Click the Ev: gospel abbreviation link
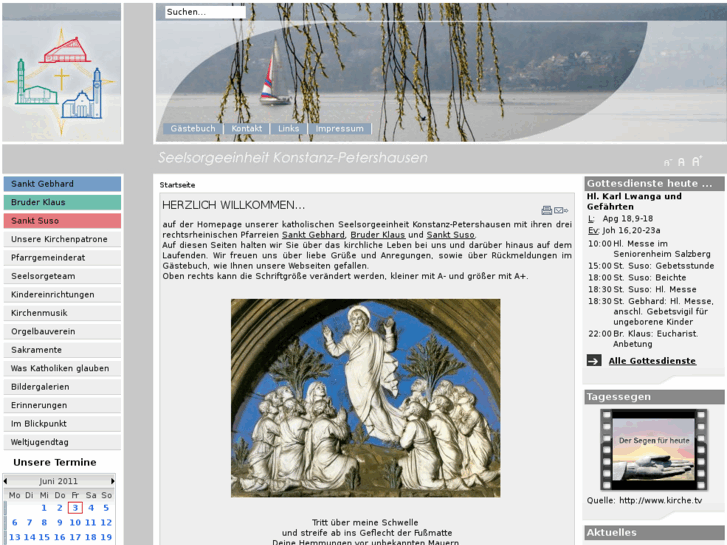The height and width of the screenshot is (545, 727). click(593, 231)
